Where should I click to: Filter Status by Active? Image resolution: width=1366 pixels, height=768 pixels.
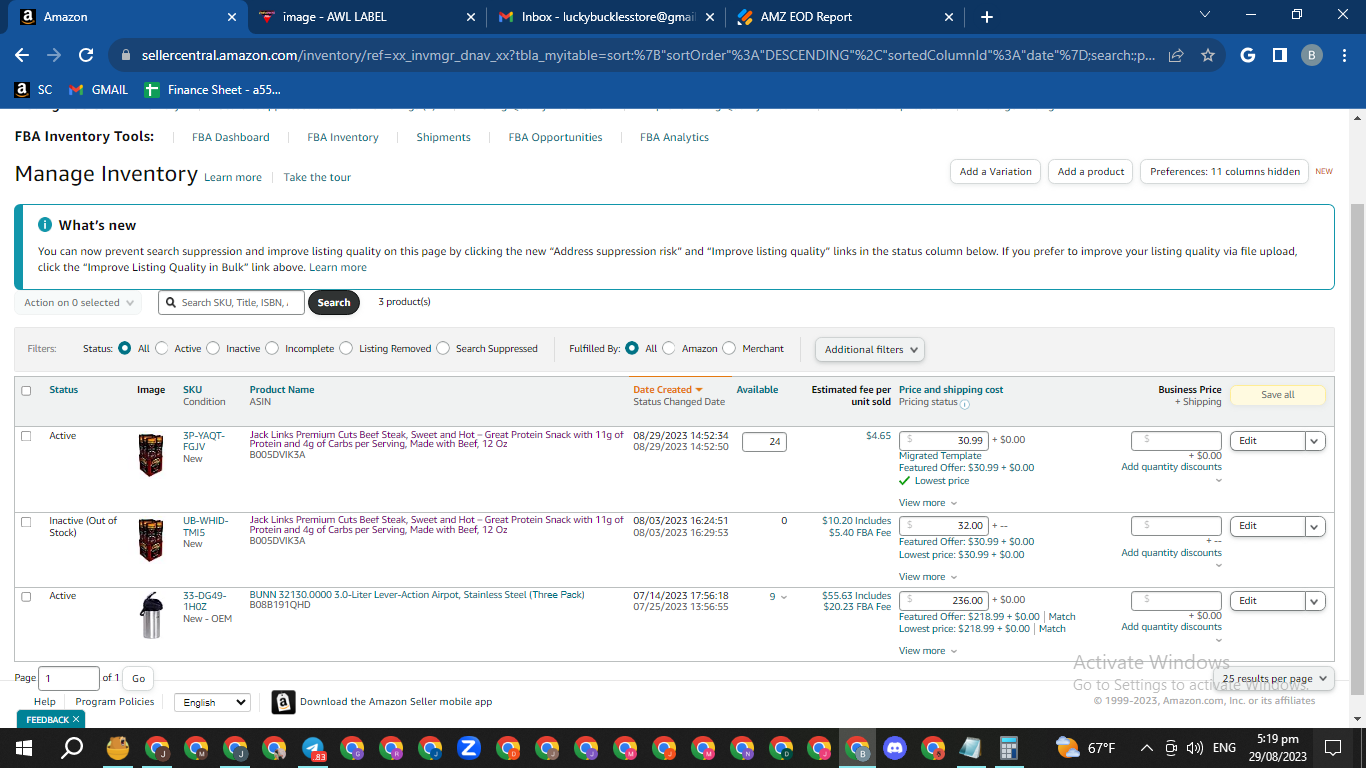tap(162, 349)
